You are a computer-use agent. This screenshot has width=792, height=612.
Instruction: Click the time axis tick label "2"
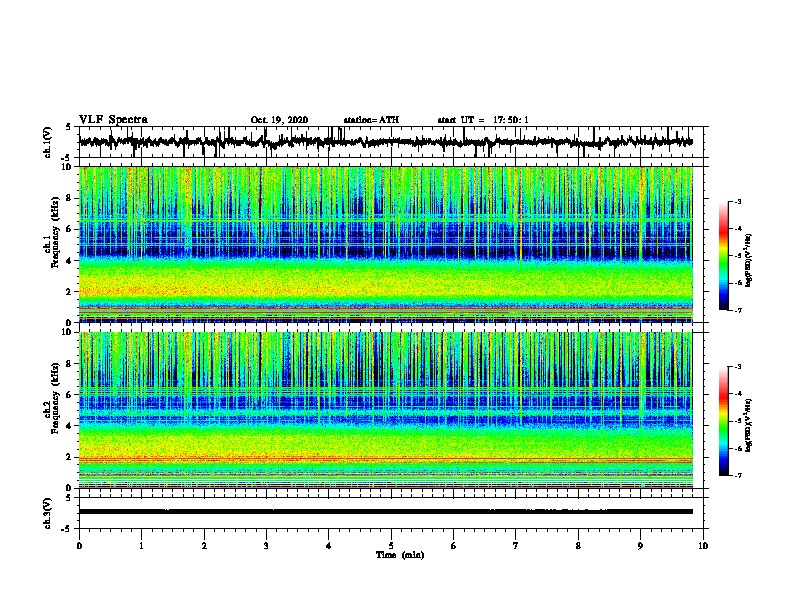(x=204, y=546)
